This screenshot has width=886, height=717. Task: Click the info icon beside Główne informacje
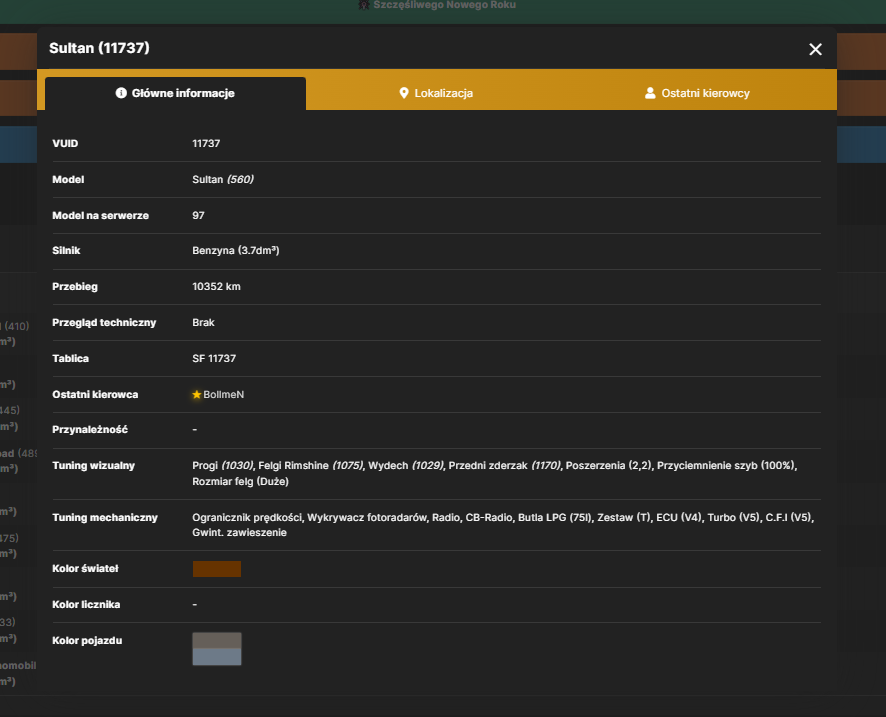click(x=121, y=93)
